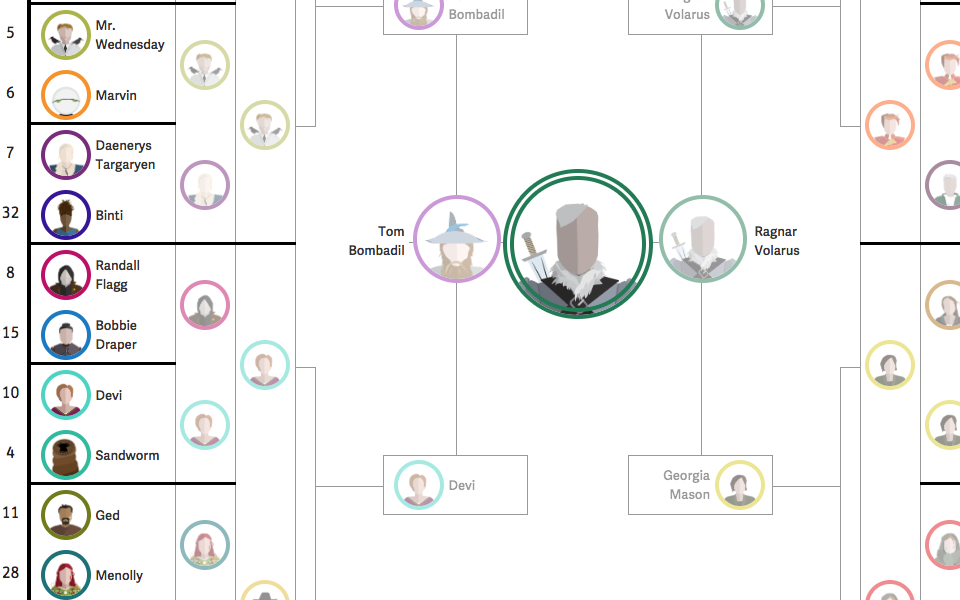Click Devi's avatar in the semifinal box

point(419,485)
